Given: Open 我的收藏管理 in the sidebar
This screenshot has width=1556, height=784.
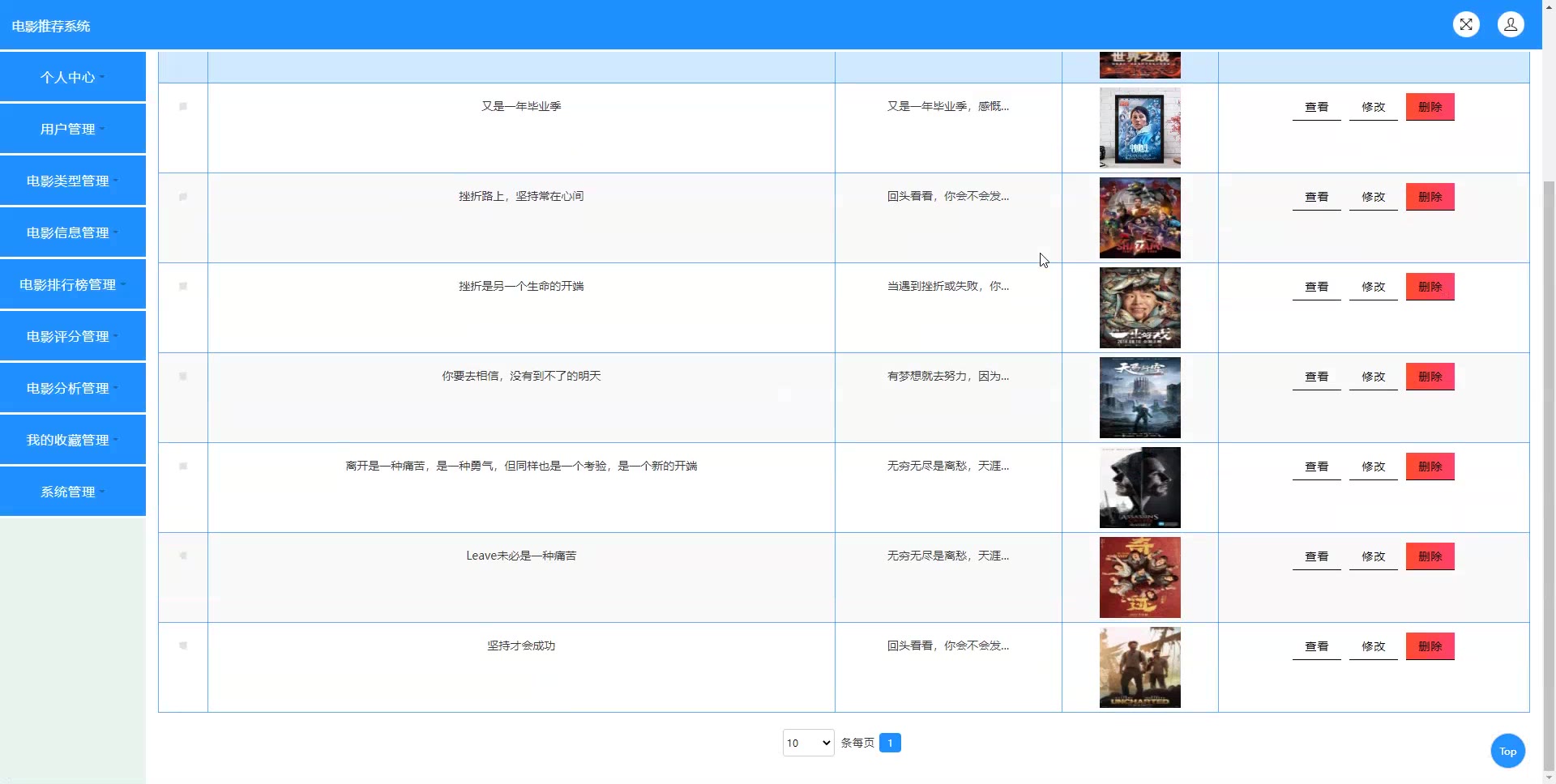Looking at the screenshot, I should 73,440.
